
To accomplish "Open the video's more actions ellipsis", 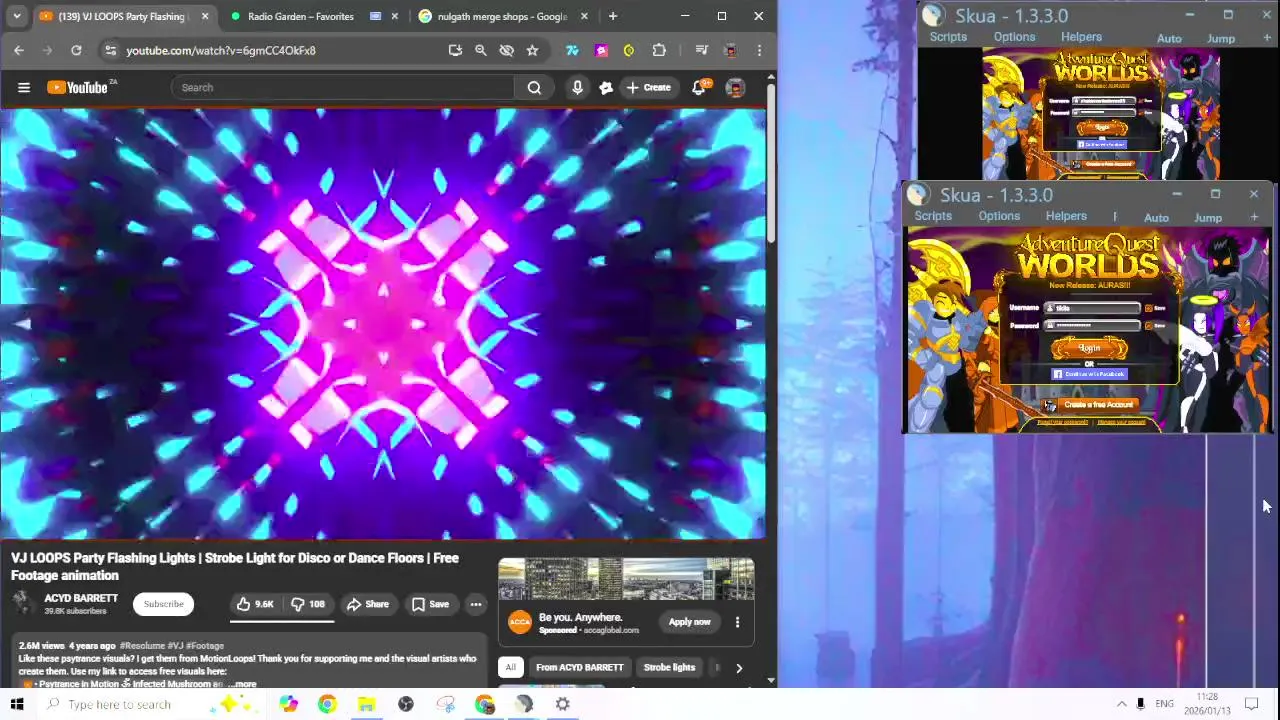I will click(x=476, y=604).
